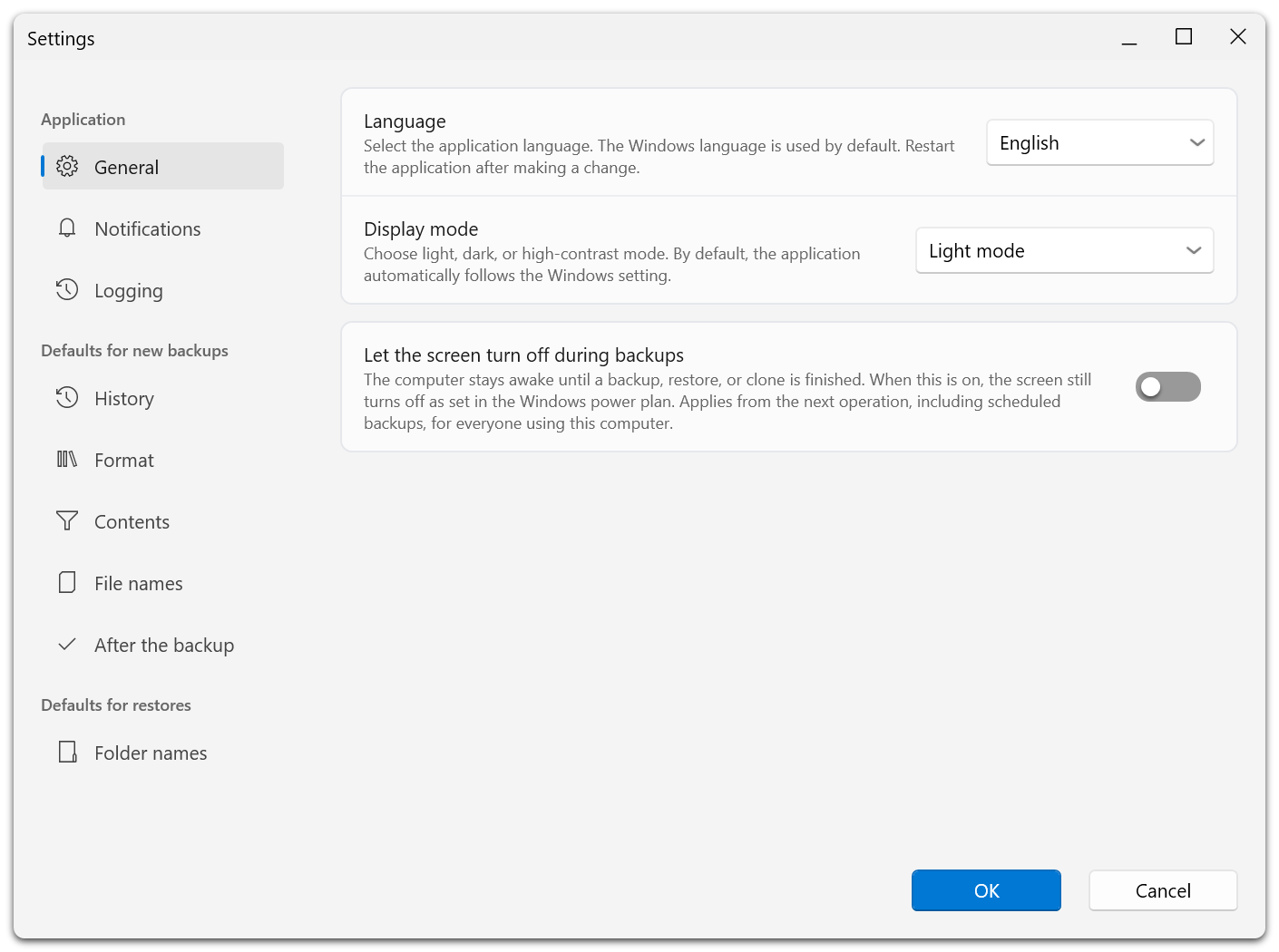Select the General settings page label
The height and width of the screenshot is (952, 1279).
pos(127,168)
